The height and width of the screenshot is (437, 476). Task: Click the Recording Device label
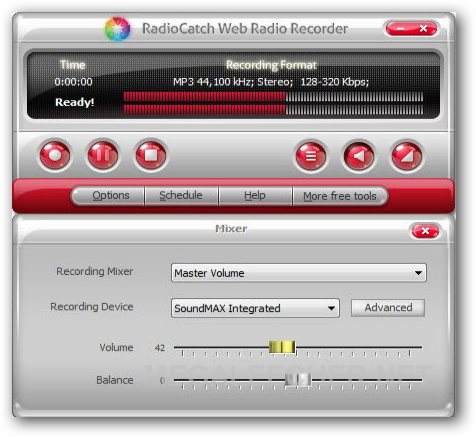click(x=92, y=306)
